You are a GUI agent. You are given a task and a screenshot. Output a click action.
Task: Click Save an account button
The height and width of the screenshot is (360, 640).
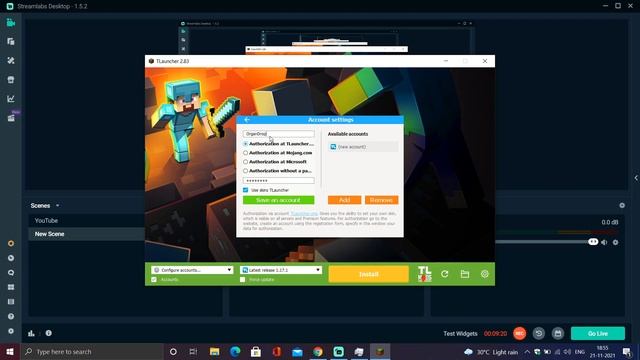click(278, 200)
